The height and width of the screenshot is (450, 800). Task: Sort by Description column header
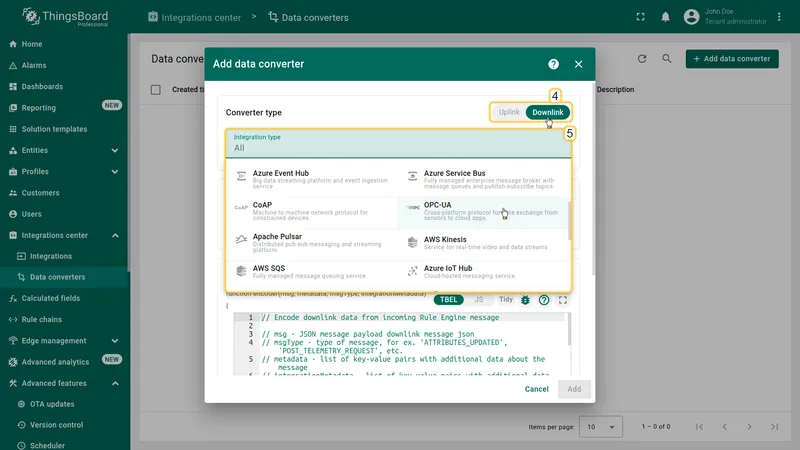click(615, 89)
